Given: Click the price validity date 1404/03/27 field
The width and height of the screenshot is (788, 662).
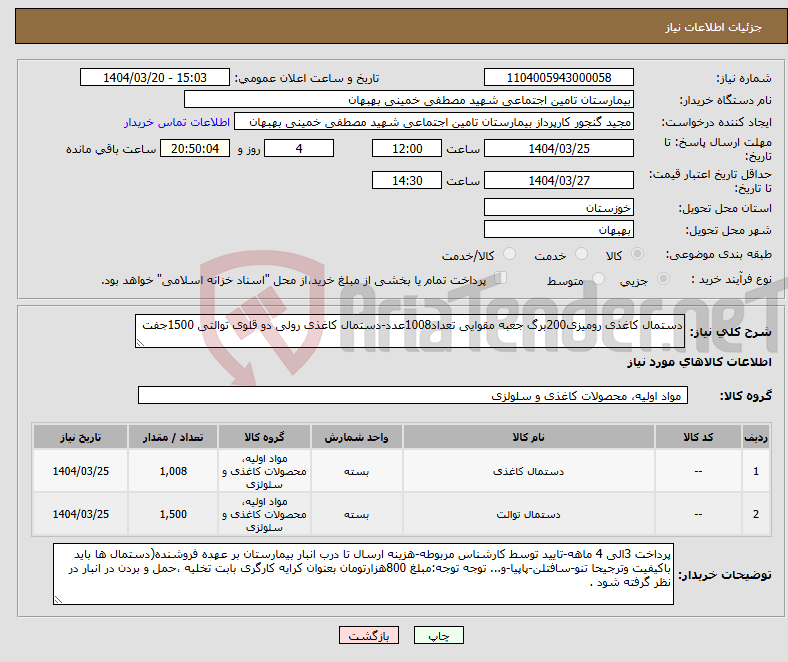Looking at the screenshot, I should point(558,180).
